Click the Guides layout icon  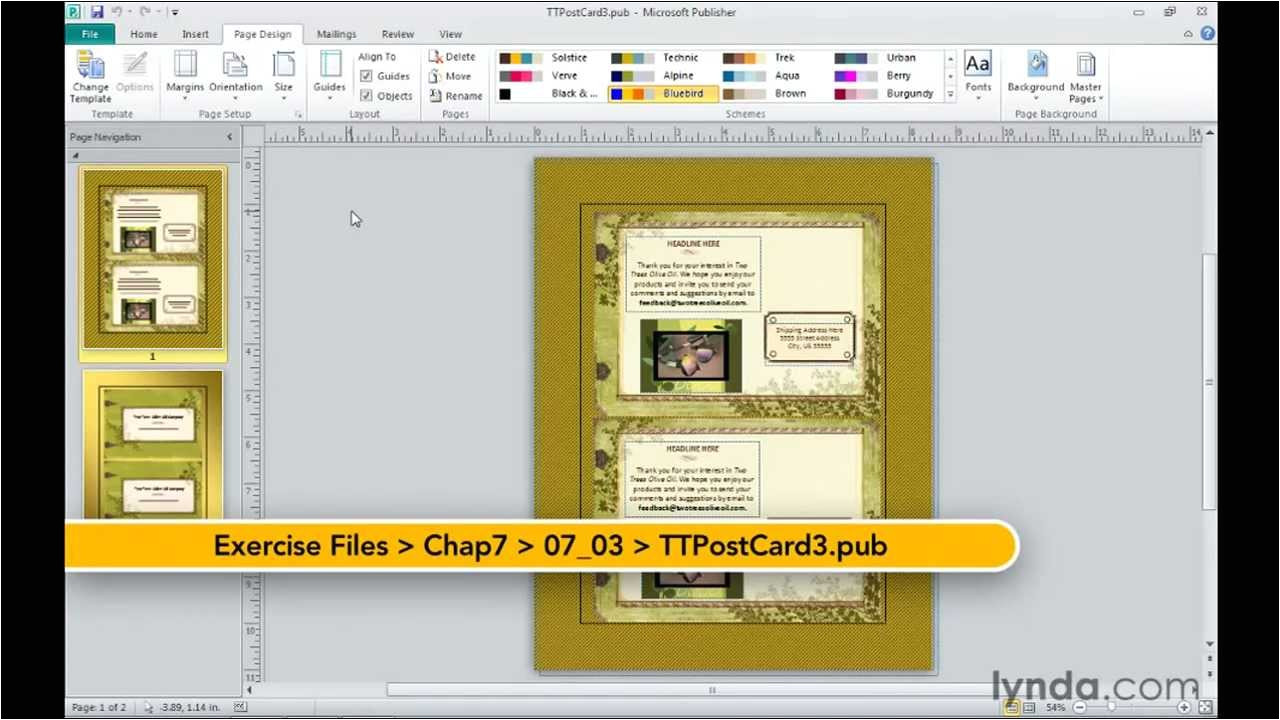pyautogui.click(x=329, y=68)
